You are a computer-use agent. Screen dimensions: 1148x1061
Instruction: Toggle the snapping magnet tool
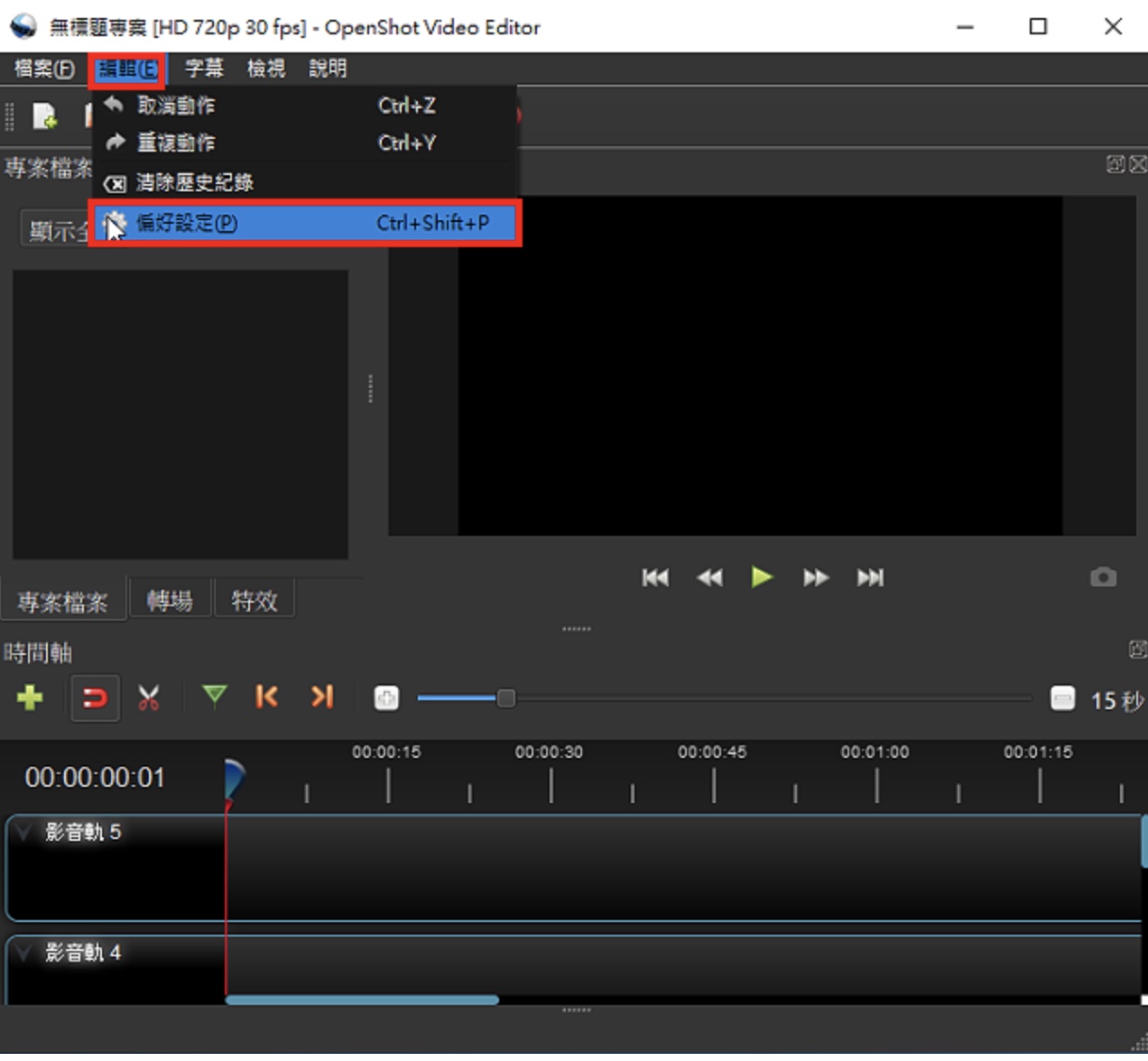[x=95, y=697]
